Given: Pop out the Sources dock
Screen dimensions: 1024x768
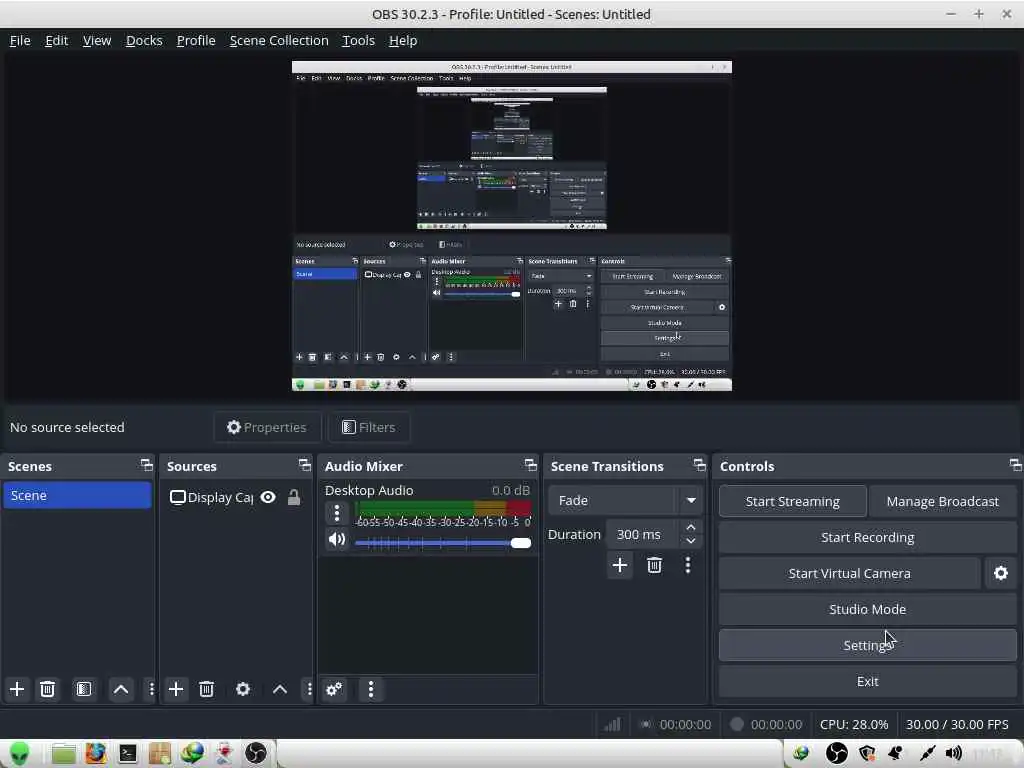Looking at the screenshot, I should (304, 465).
